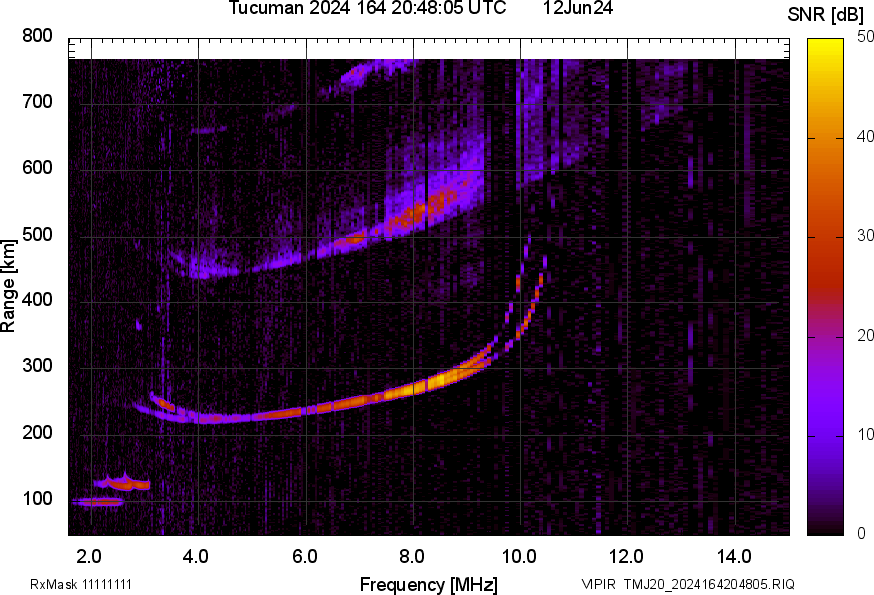Click range tick label '800'
Viewport: 874px width, 595px height.
coord(37,36)
